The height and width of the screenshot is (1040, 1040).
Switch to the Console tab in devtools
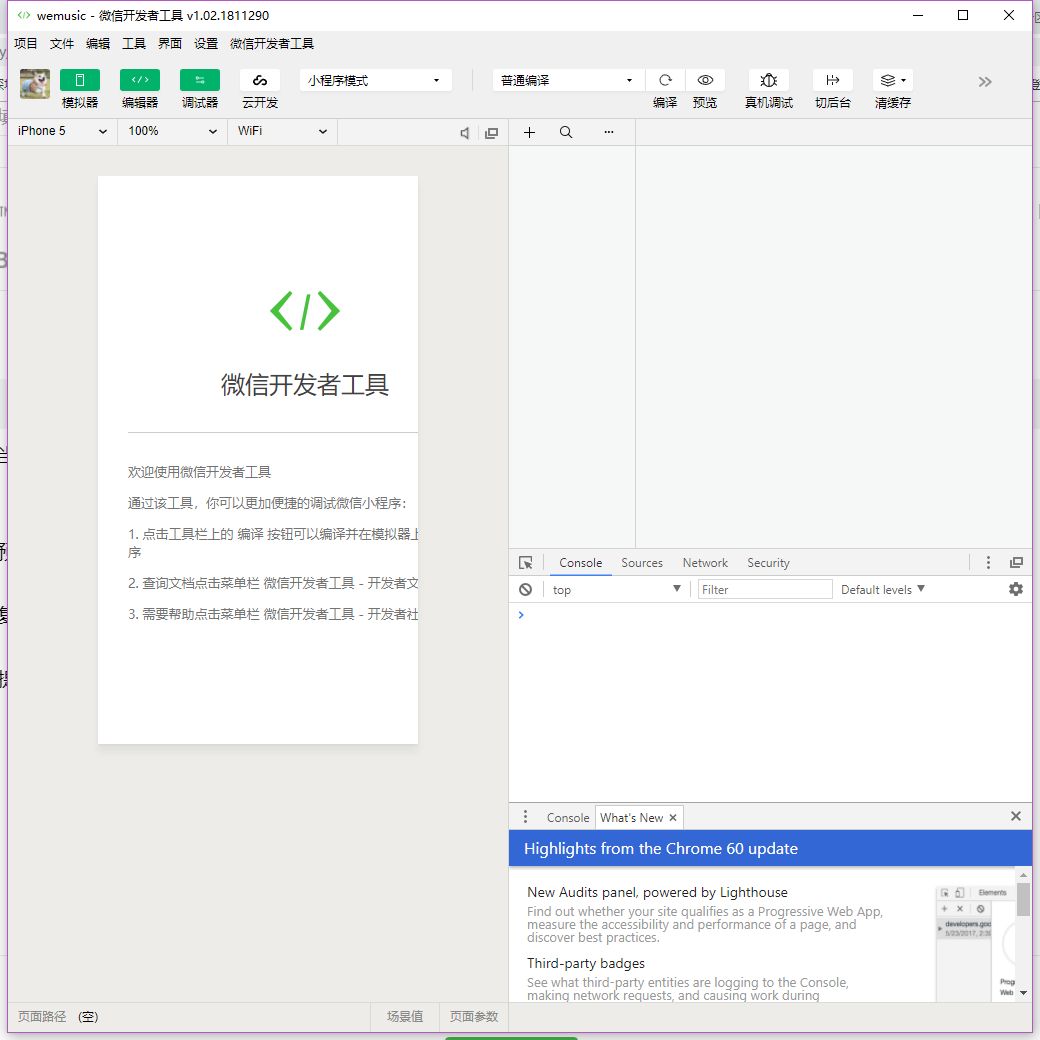[580, 563]
